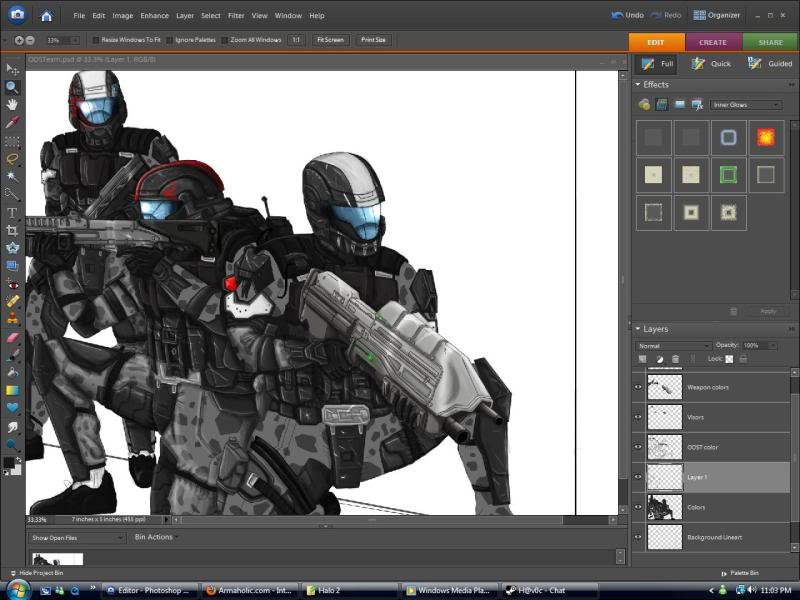Hide the ODST color layer
Image resolution: width=800 pixels, height=600 pixels.
pyautogui.click(x=638, y=447)
